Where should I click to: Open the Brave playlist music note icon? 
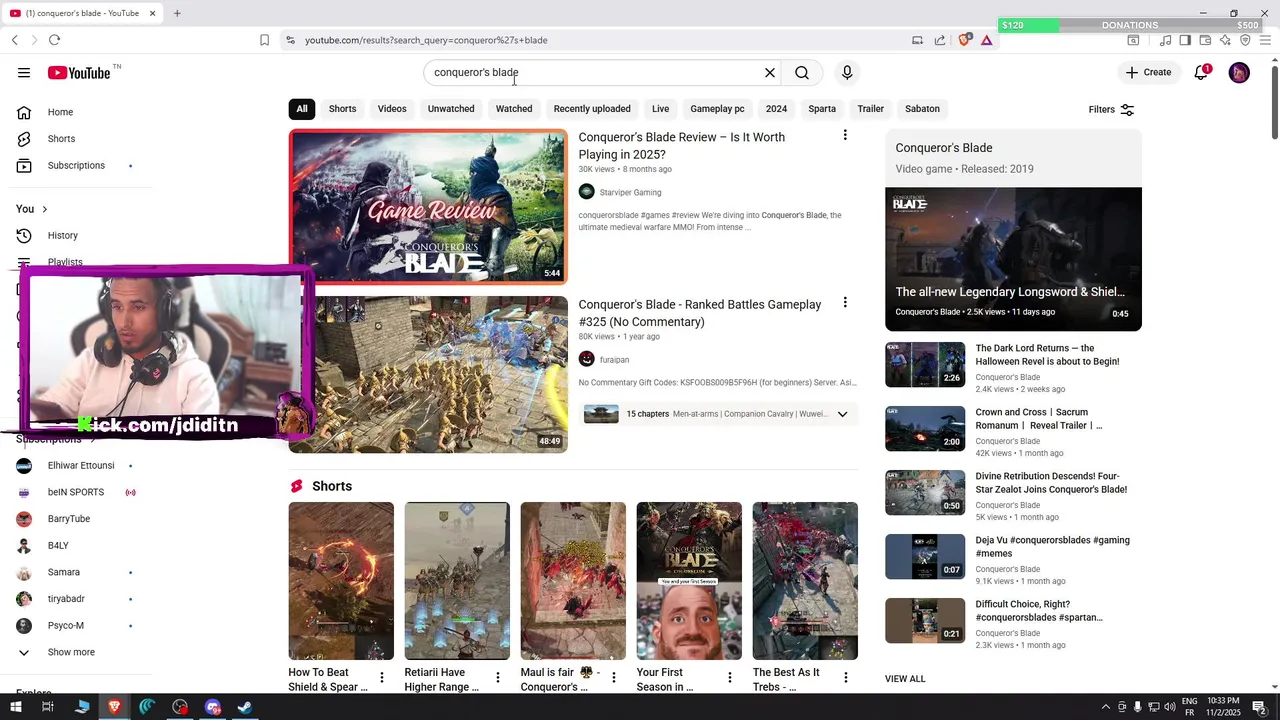pos(1165,40)
